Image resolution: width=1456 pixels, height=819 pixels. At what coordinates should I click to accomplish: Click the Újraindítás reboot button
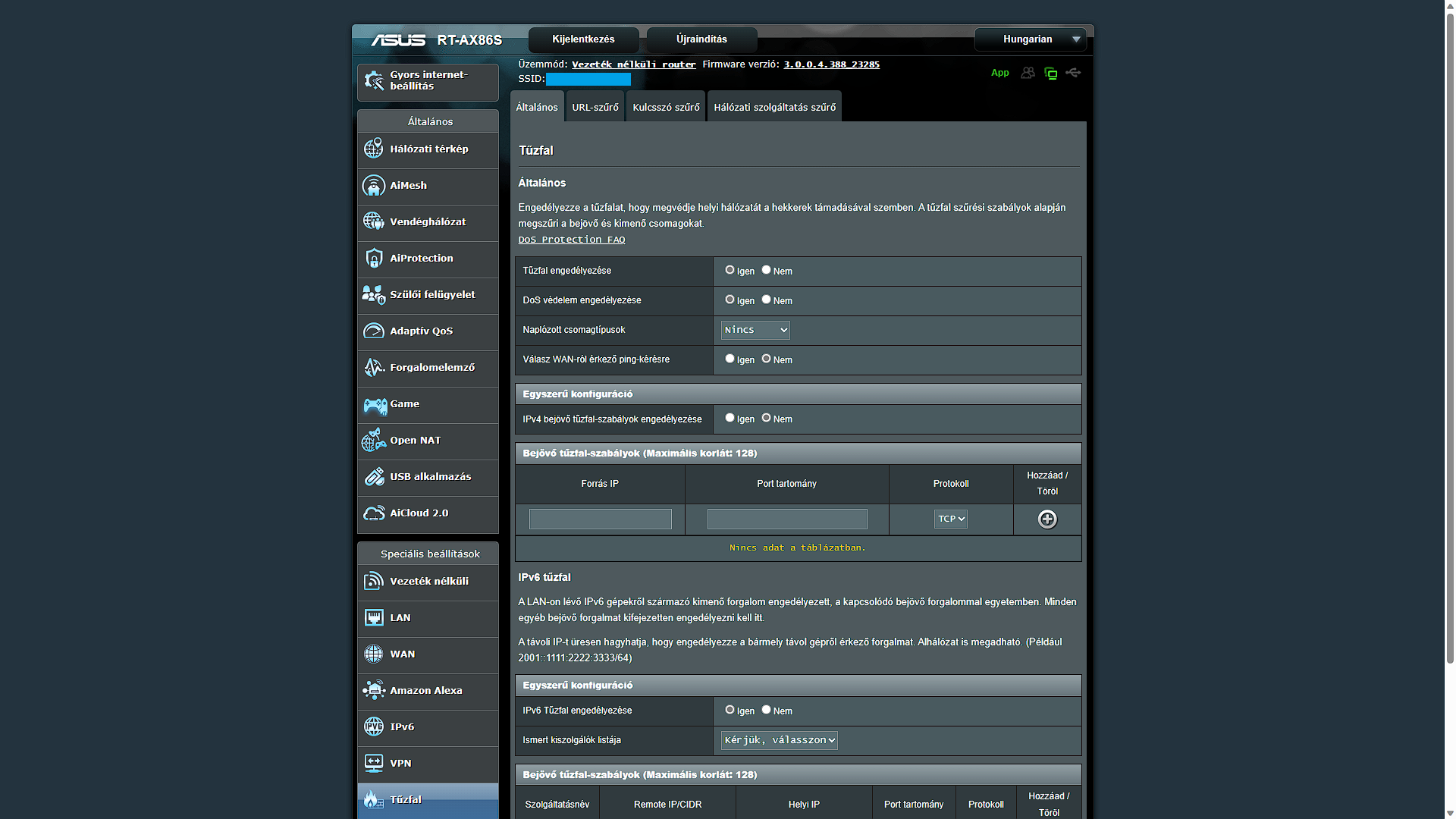701,39
